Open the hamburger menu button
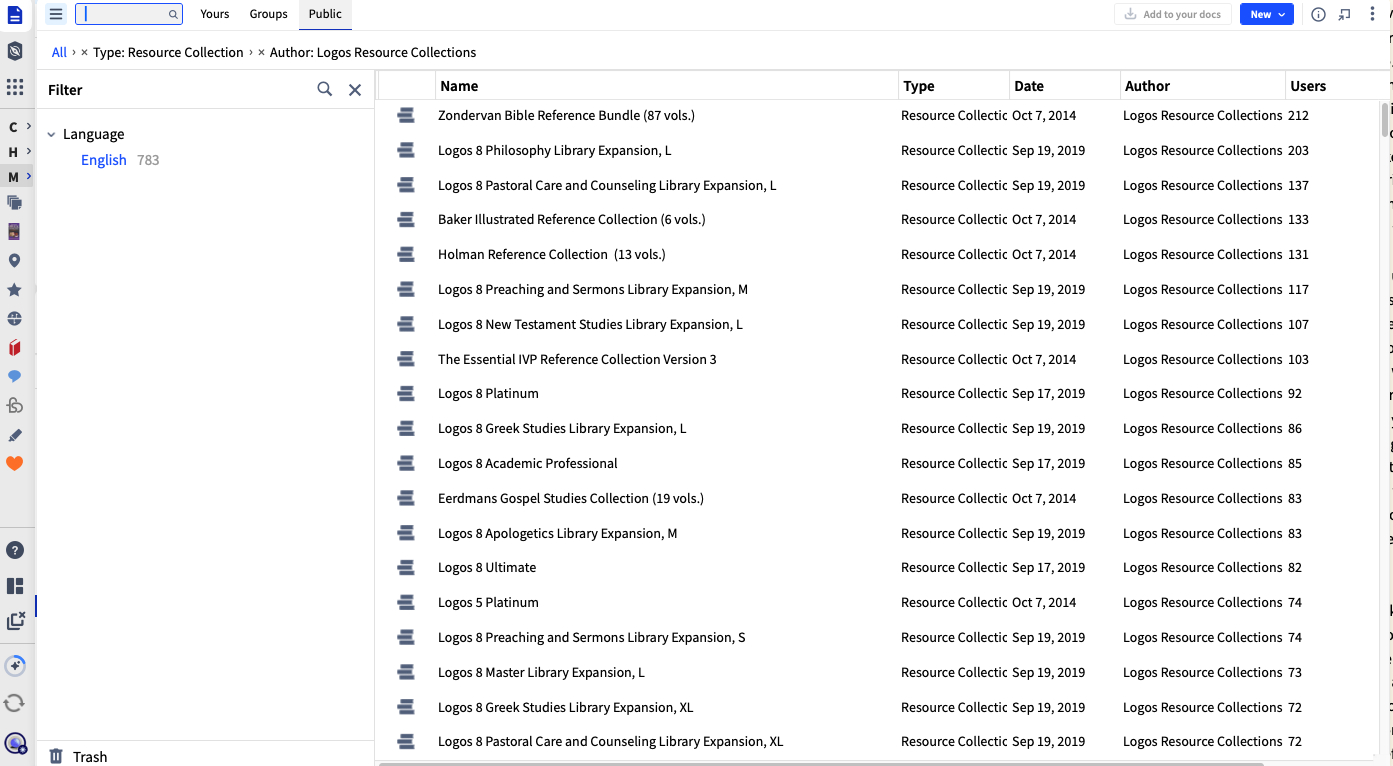This screenshot has width=1393, height=766. [x=56, y=14]
